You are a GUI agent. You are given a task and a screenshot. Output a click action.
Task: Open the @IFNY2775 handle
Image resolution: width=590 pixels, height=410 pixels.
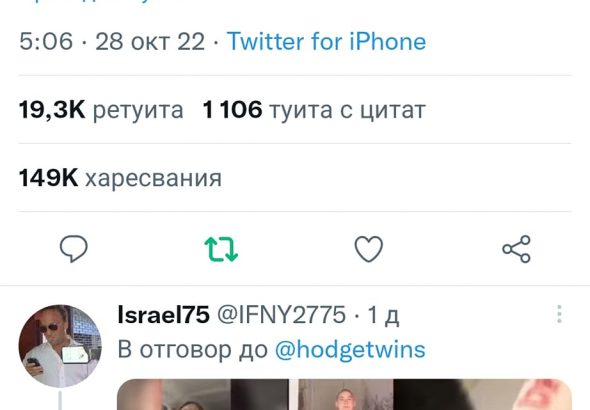pyautogui.click(x=281, y=314)
